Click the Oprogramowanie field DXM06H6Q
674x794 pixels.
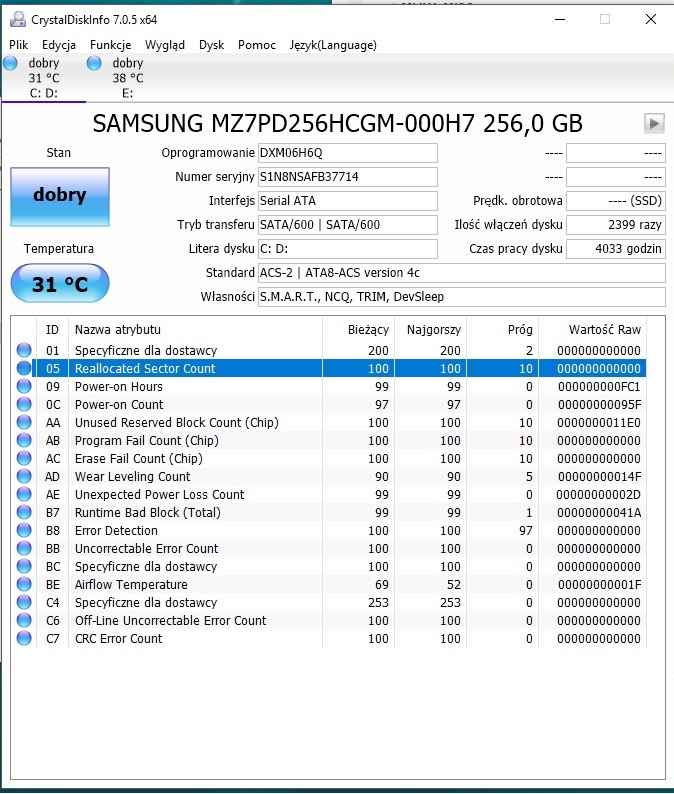tap(347, 153)
